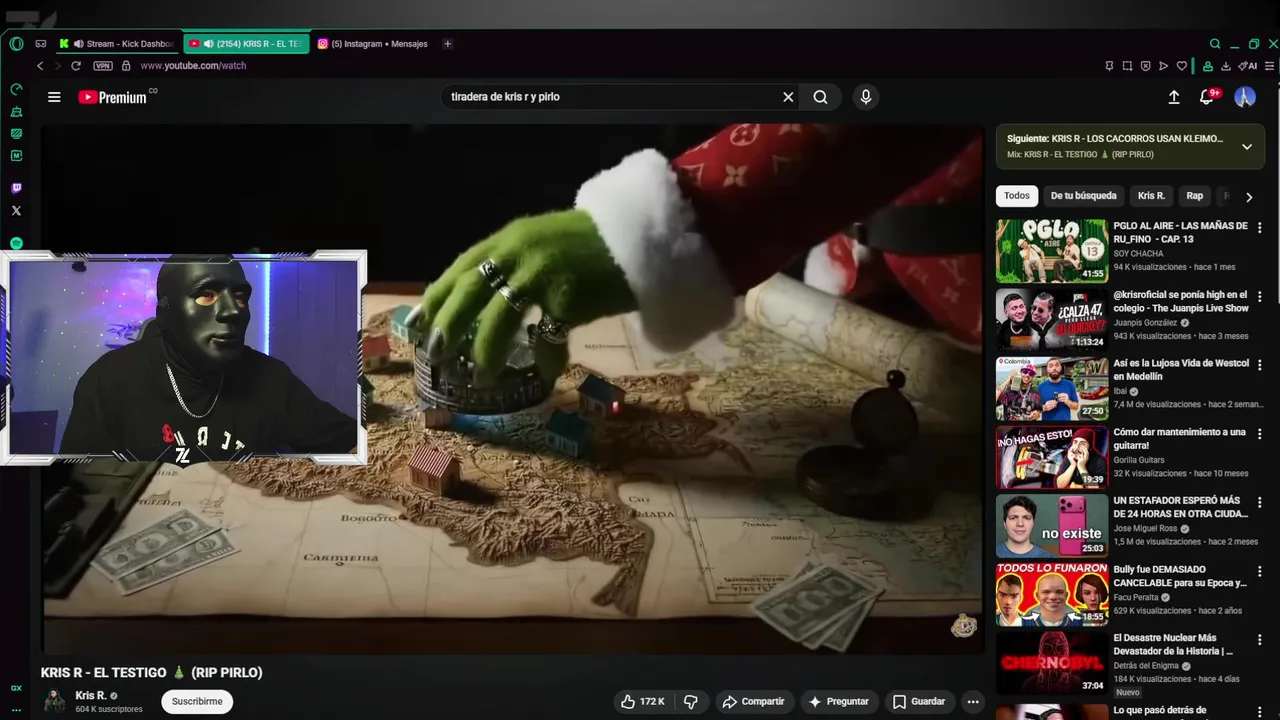Open the Chernobyl video thumbnail
1280x720 pixels.
(1052, 662)
